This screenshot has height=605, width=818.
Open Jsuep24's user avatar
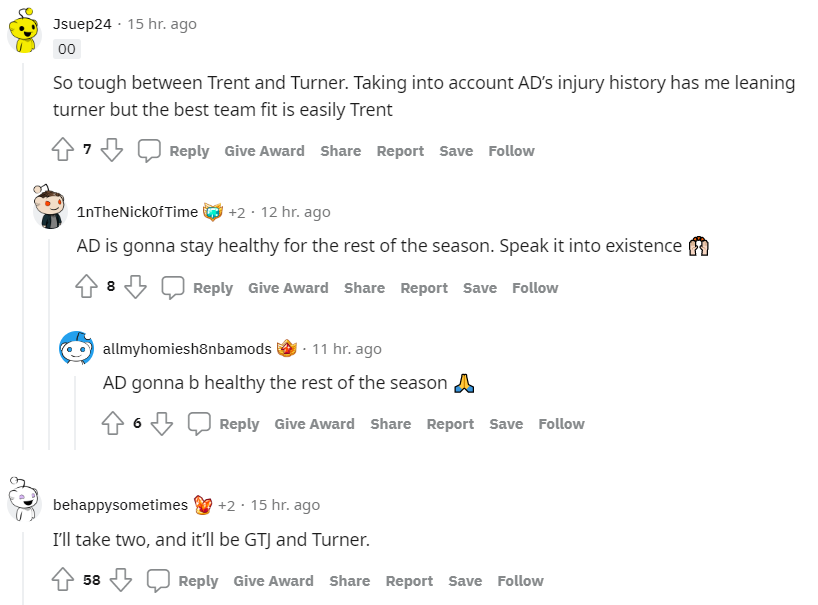pos(24,34)
